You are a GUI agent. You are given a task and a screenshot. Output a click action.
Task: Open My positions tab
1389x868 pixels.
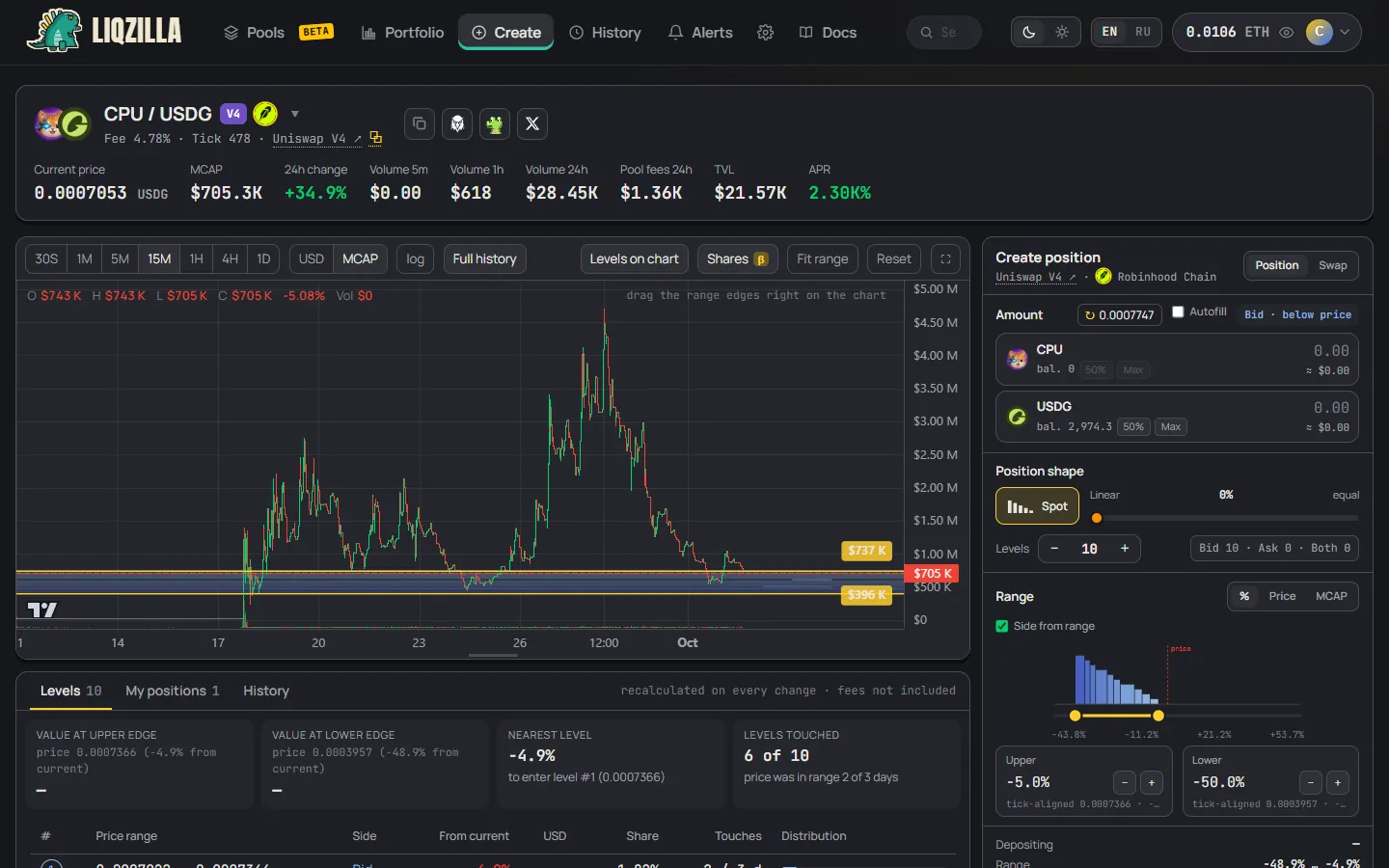[173, 691]
